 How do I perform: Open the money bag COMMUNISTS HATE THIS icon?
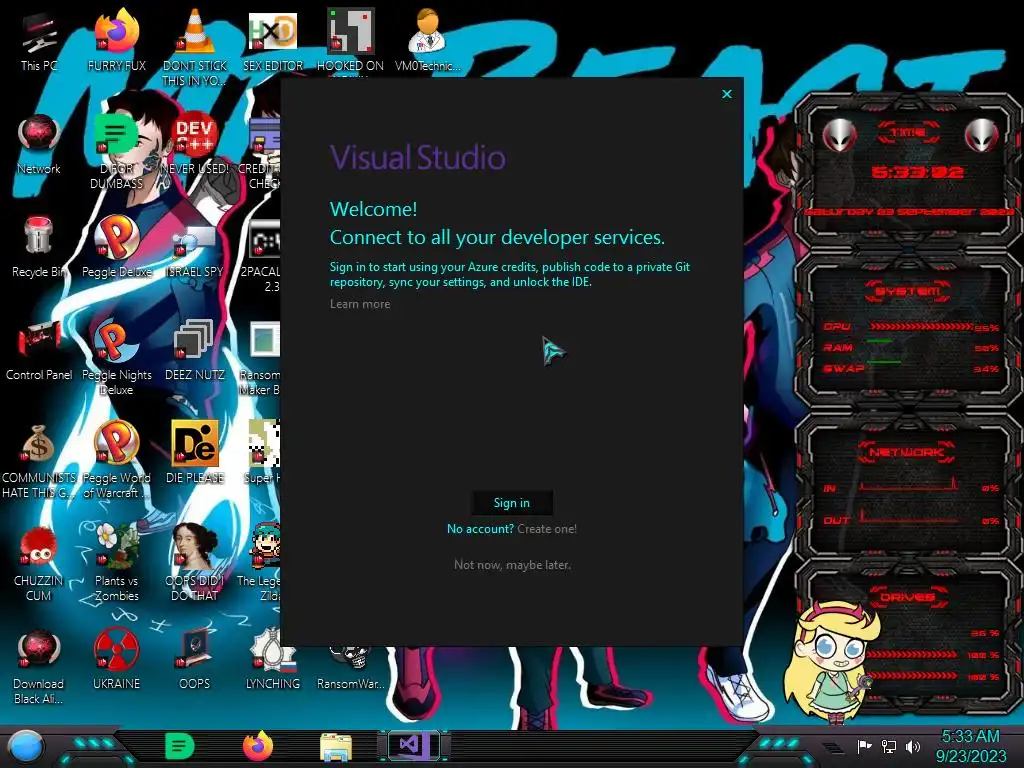(39, 461)
